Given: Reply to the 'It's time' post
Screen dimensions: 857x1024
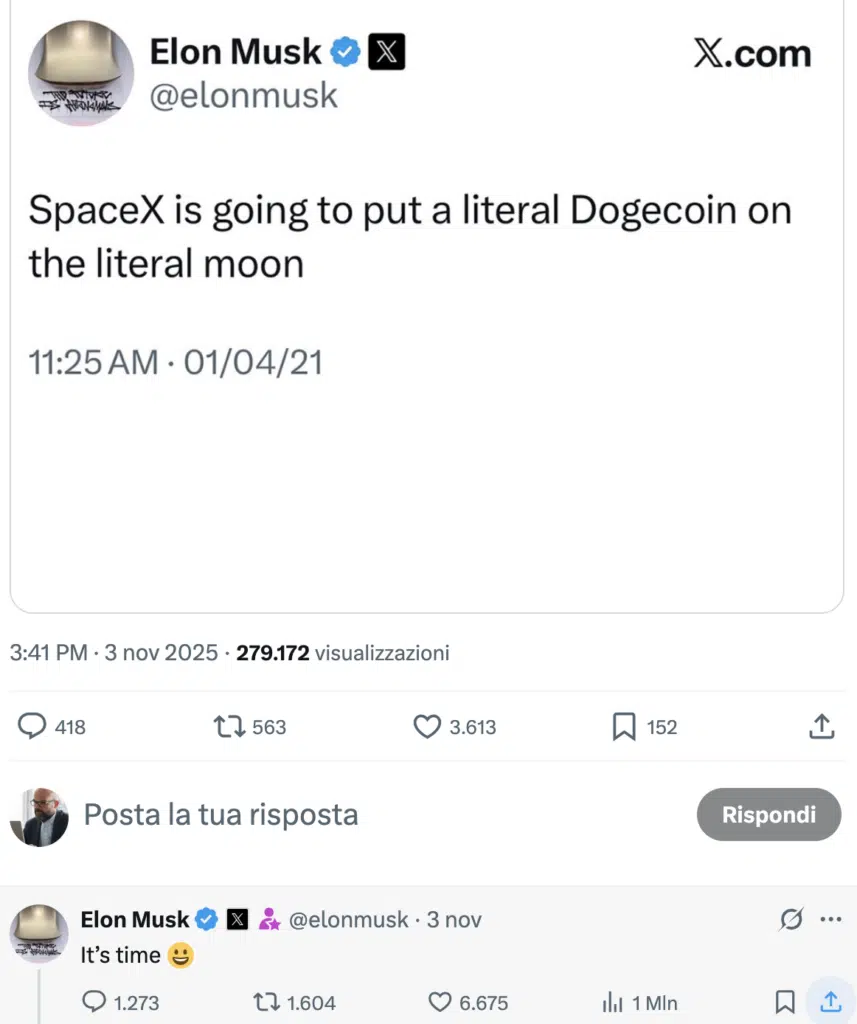Looking at the screenshot, I should [94, 1001].
